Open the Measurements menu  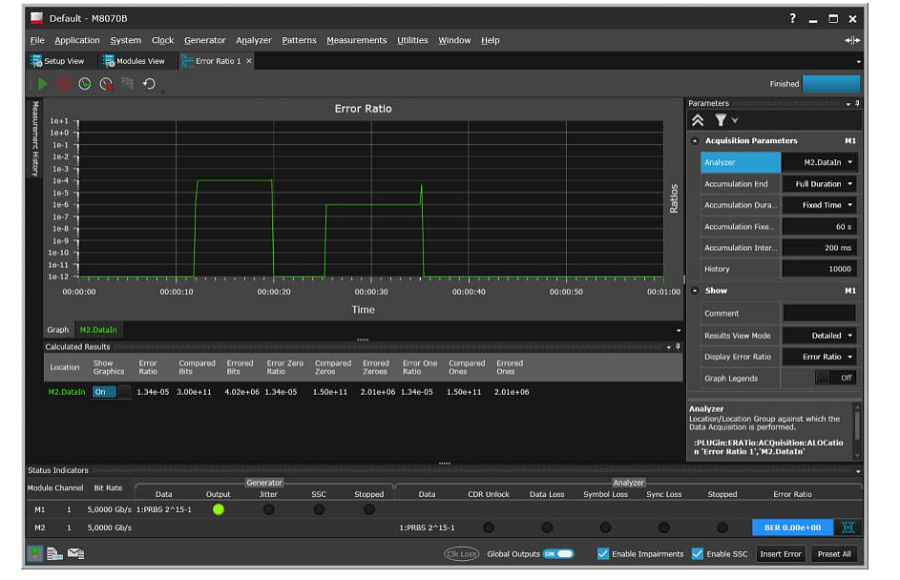point(356,40)
